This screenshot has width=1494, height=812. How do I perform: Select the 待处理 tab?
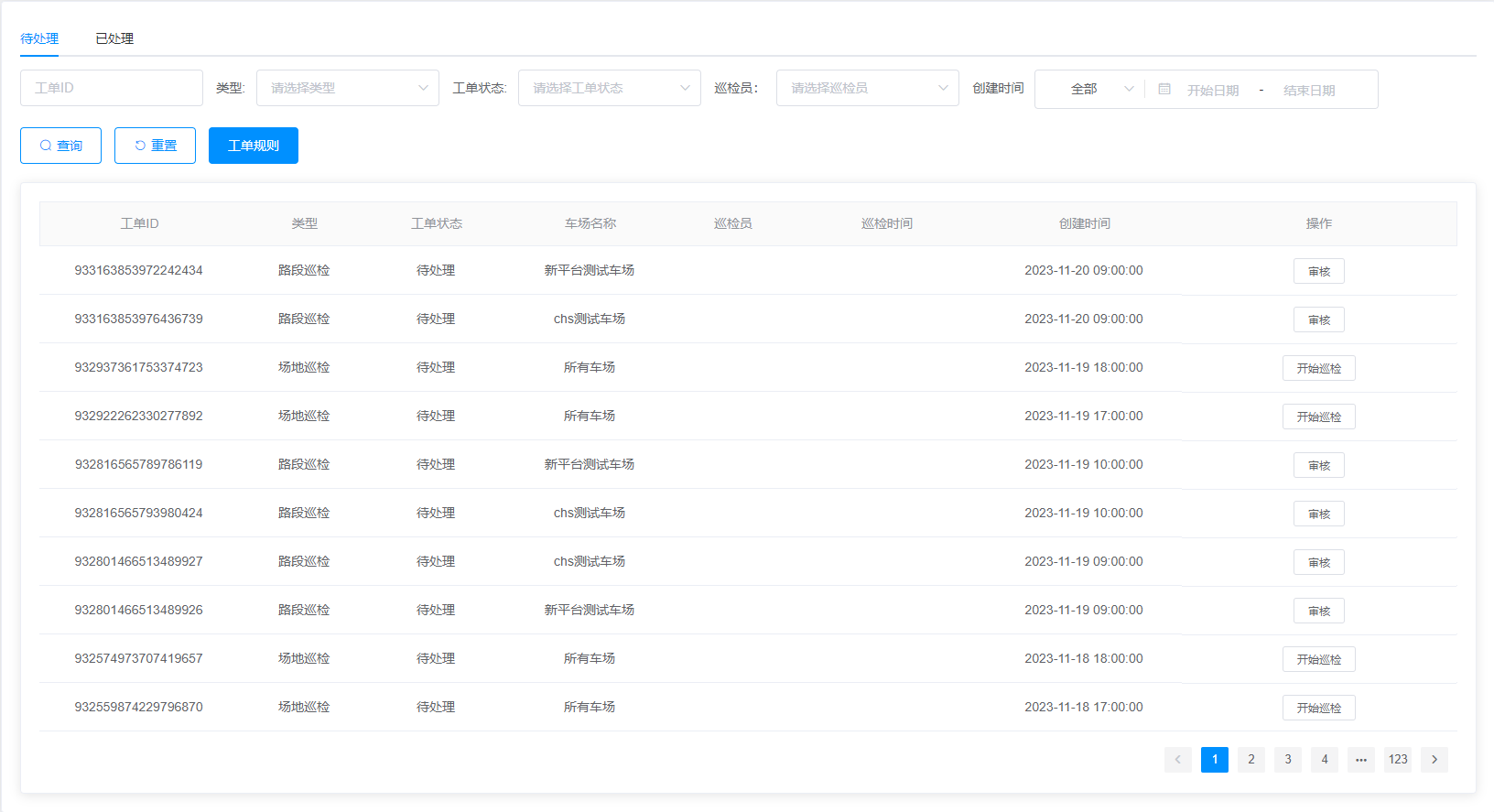pyautogui.click(x=39, y=38)
